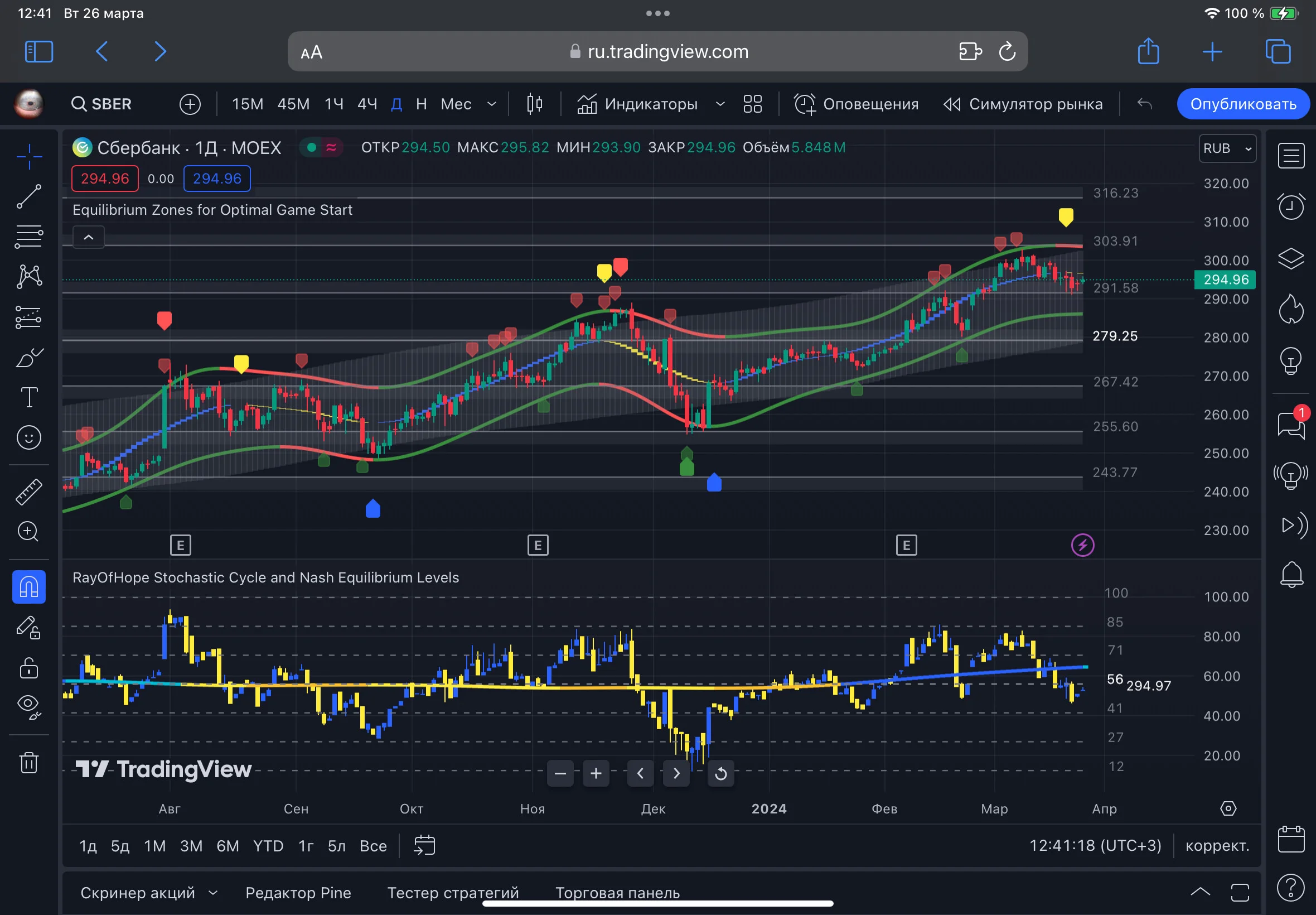
Task: Open the long position forecasting tool
Action: pyautogui.click(x=28, y=317)
